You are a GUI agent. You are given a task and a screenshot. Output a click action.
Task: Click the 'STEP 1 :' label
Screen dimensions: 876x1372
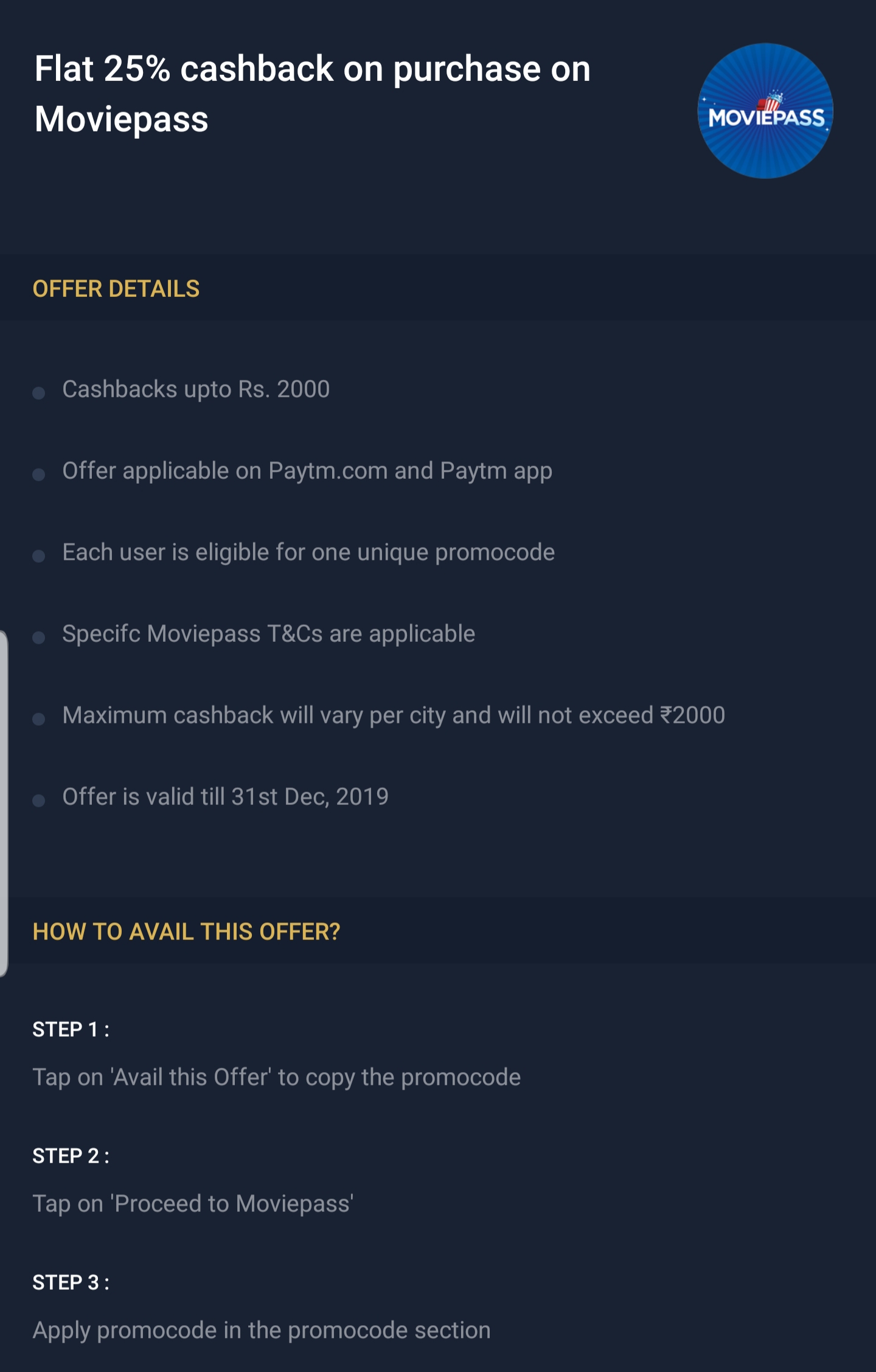click(x=71, y=1029)
